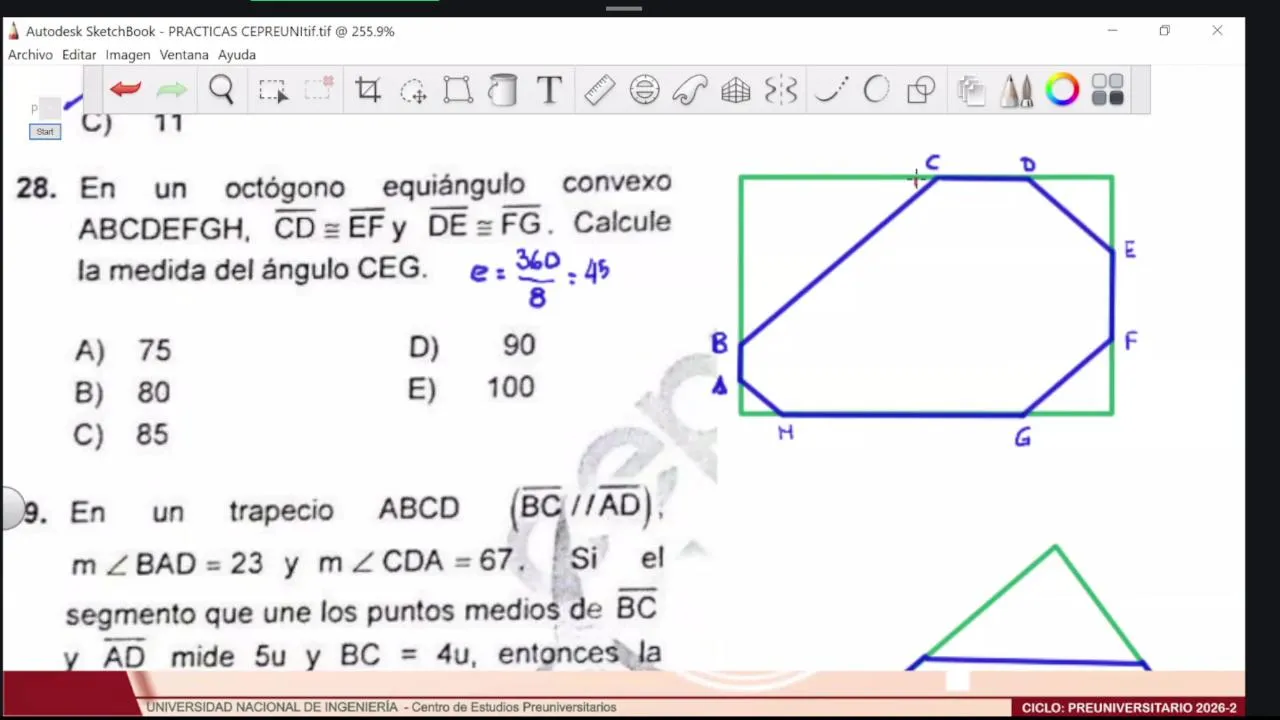Open the Imagen menu
1280x720 pixels.
pyautogui.click(x=128, y=55)
